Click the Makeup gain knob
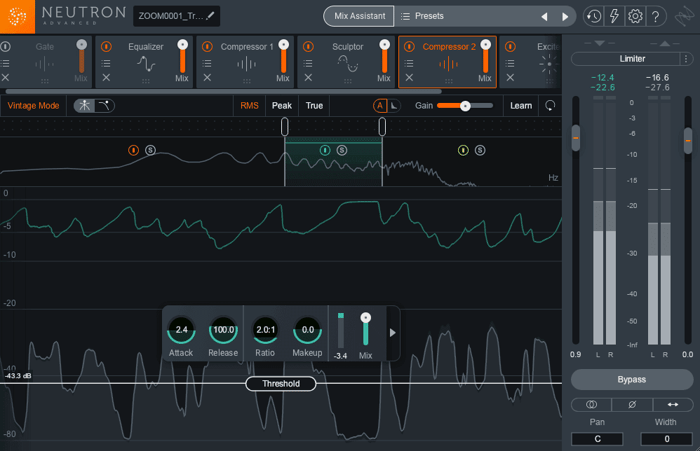Screen dimensions: 700x451 pos(308,330)
